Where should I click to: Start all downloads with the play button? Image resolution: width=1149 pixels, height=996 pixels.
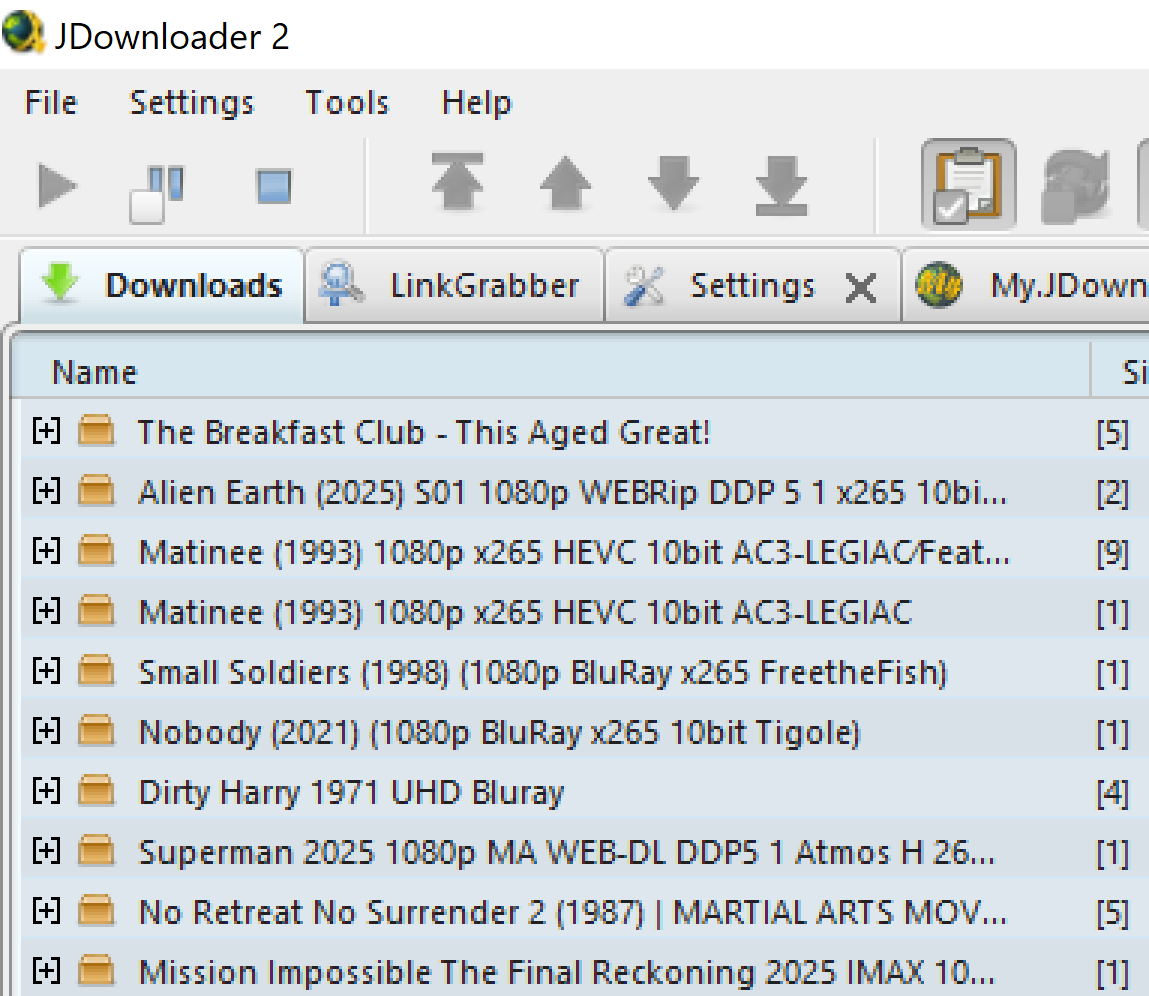57,185
